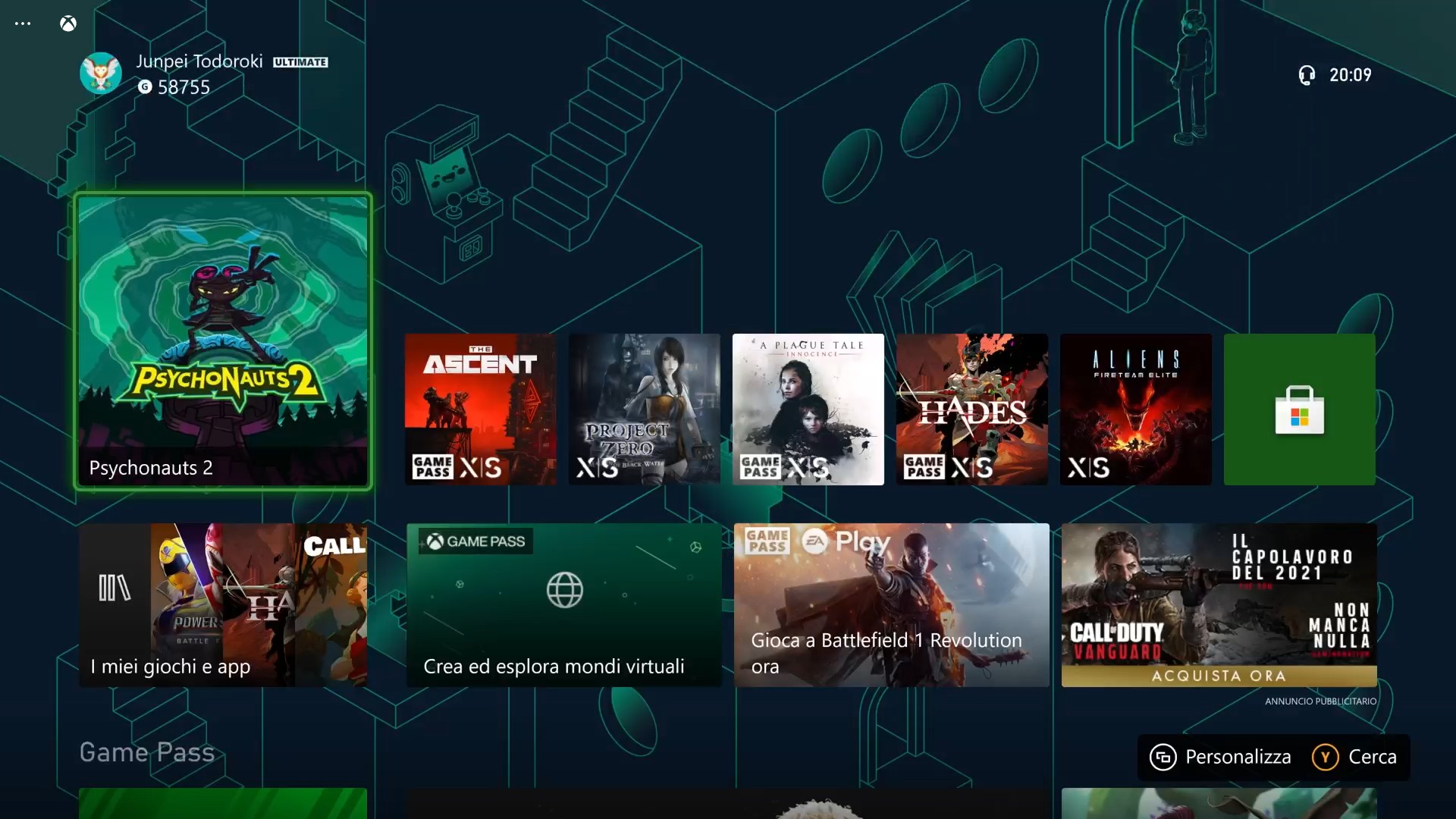Select the Junpei Todoroki profile name
This screenshot has width=1456, height=819.
pyautogui.click(x=199, y=61)
